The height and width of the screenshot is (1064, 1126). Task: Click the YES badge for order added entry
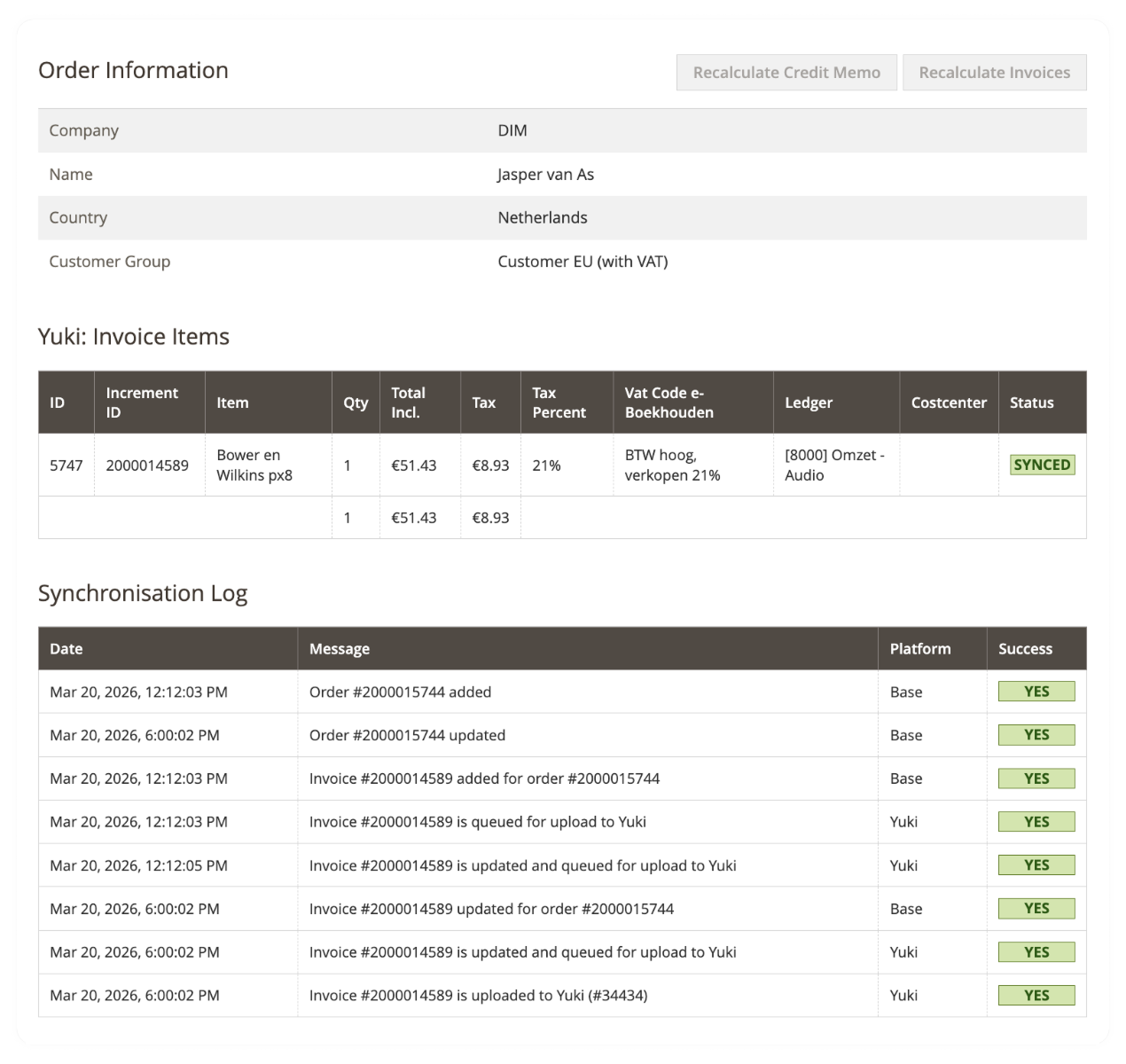1036,691
